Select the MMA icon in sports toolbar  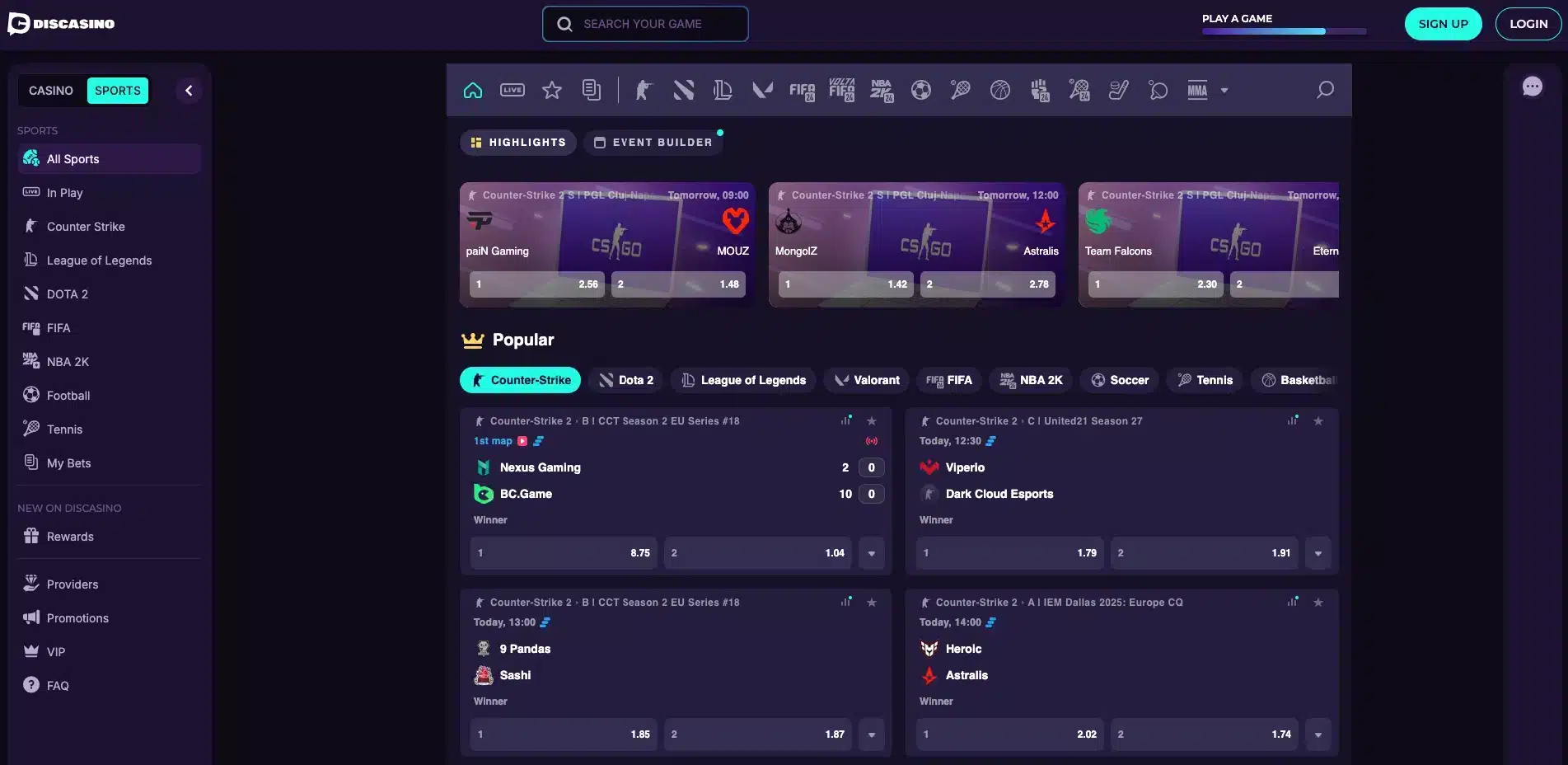point(1197,91)
